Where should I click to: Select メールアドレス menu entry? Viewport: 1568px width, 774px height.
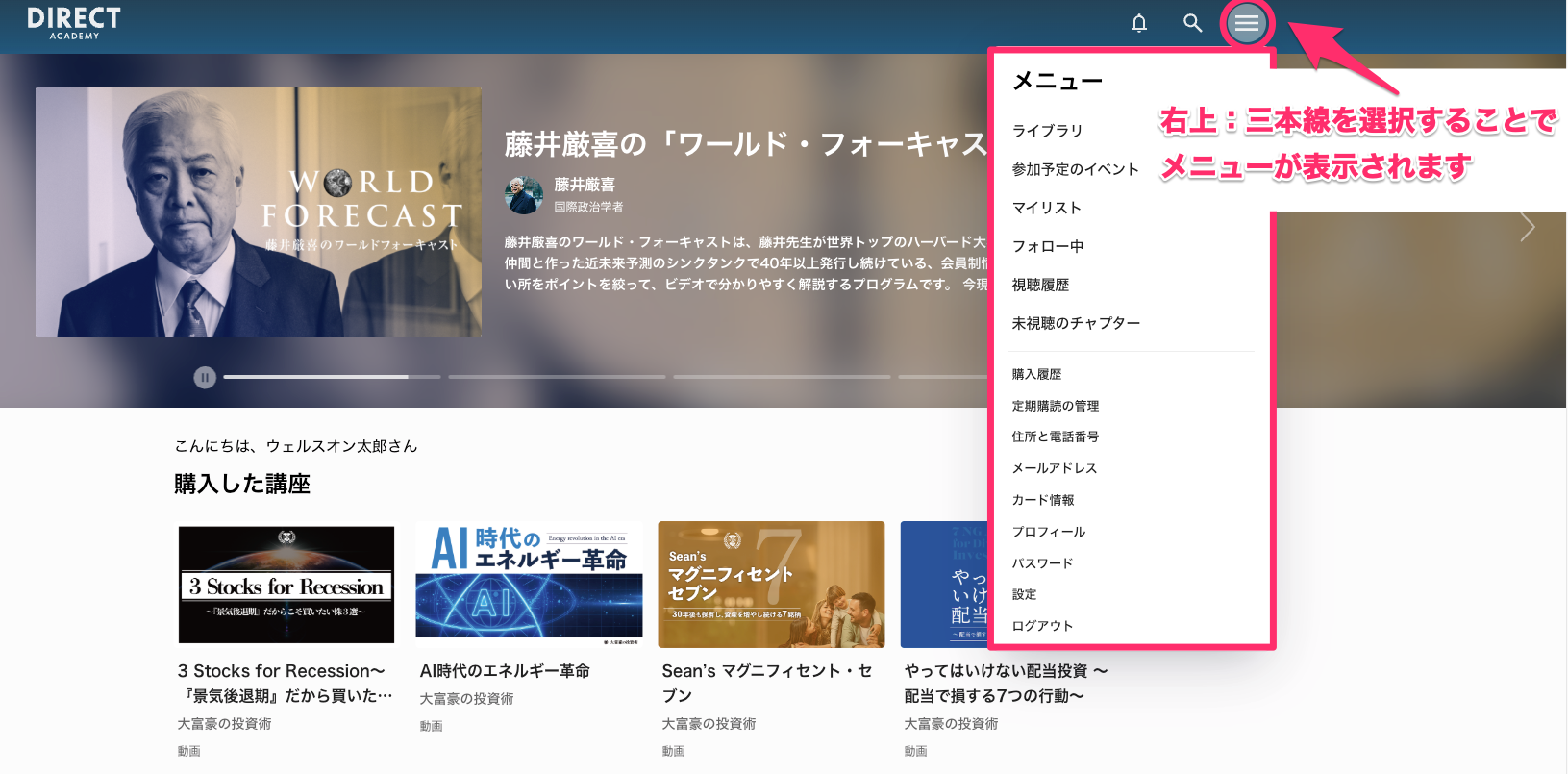click(x=1054, y=468)
